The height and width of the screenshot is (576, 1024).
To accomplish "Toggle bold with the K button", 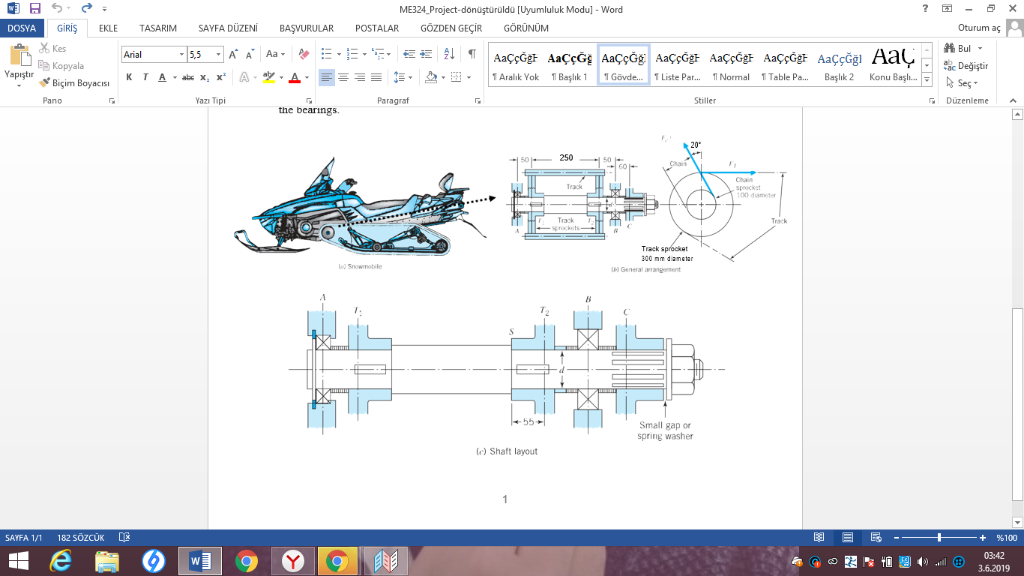I will click(x=129, y=78).
